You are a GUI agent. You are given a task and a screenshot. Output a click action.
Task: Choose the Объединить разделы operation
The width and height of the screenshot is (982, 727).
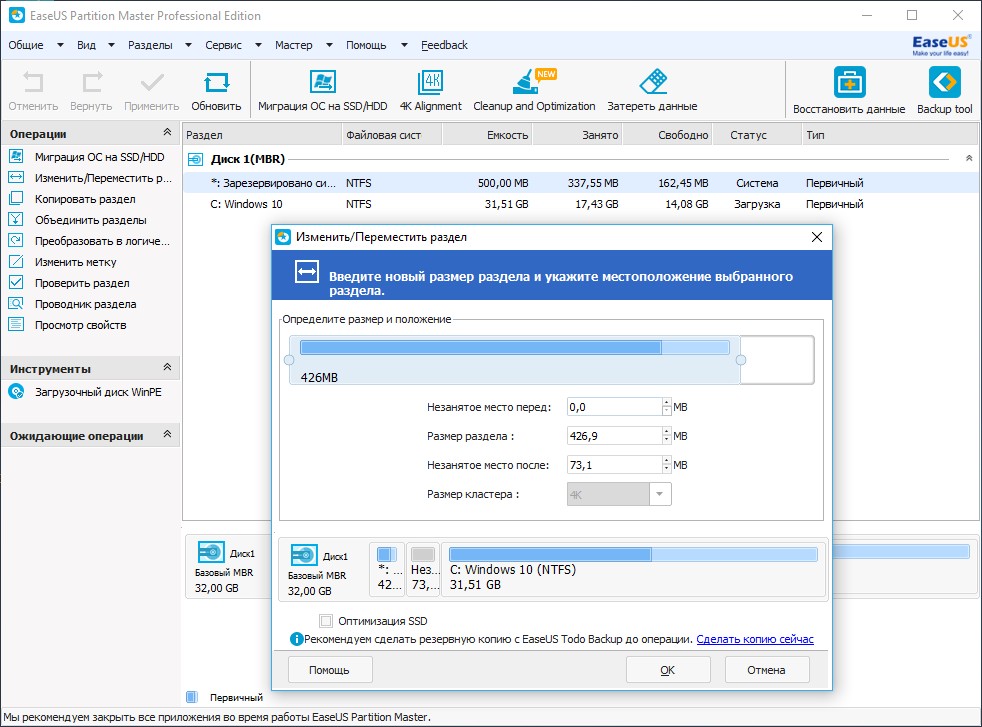tap(91, 220)
